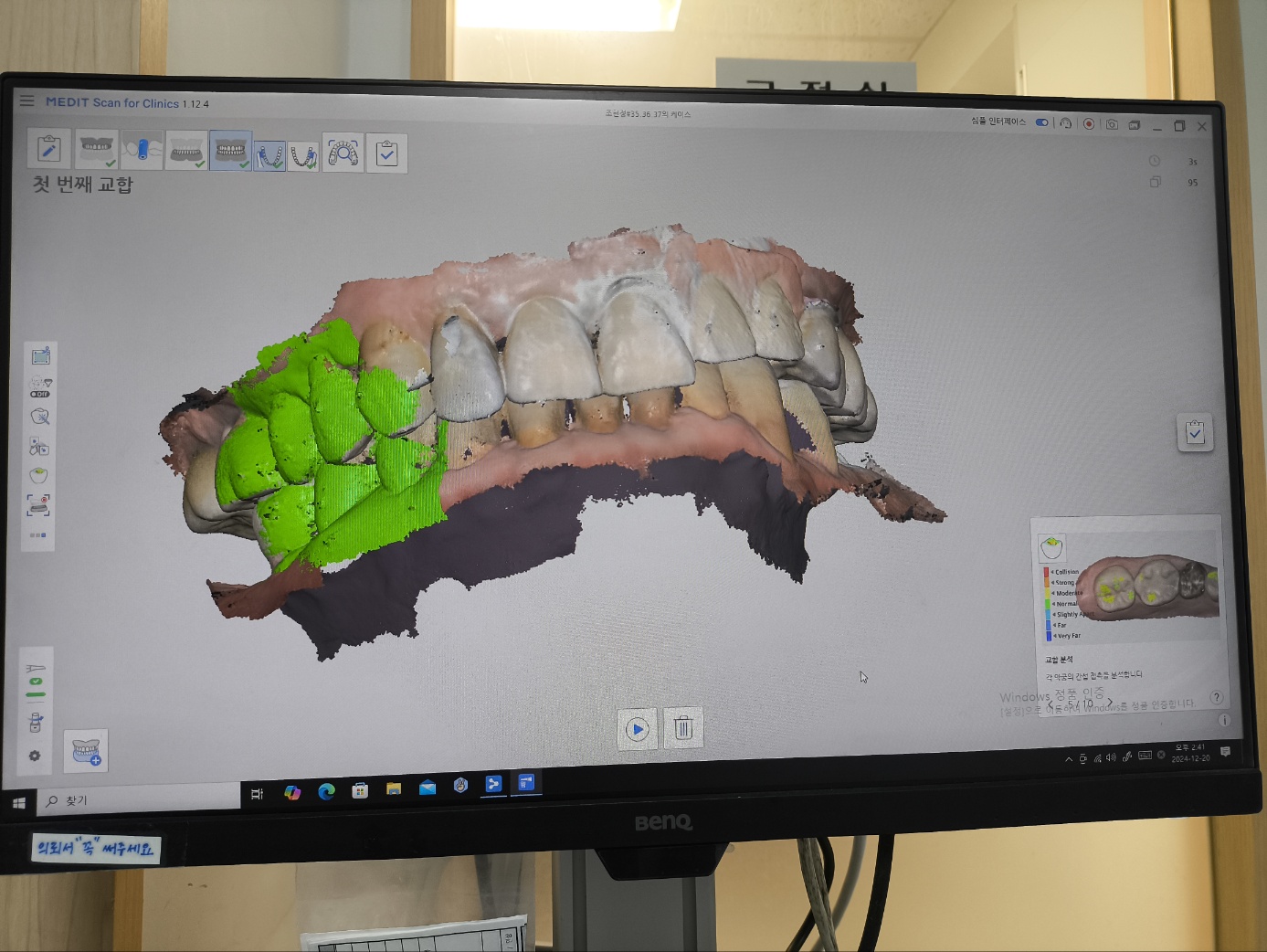1267x952 pixels.
Task: Enable the occlusion analysis tooth icon
Action: click(38, 475)
